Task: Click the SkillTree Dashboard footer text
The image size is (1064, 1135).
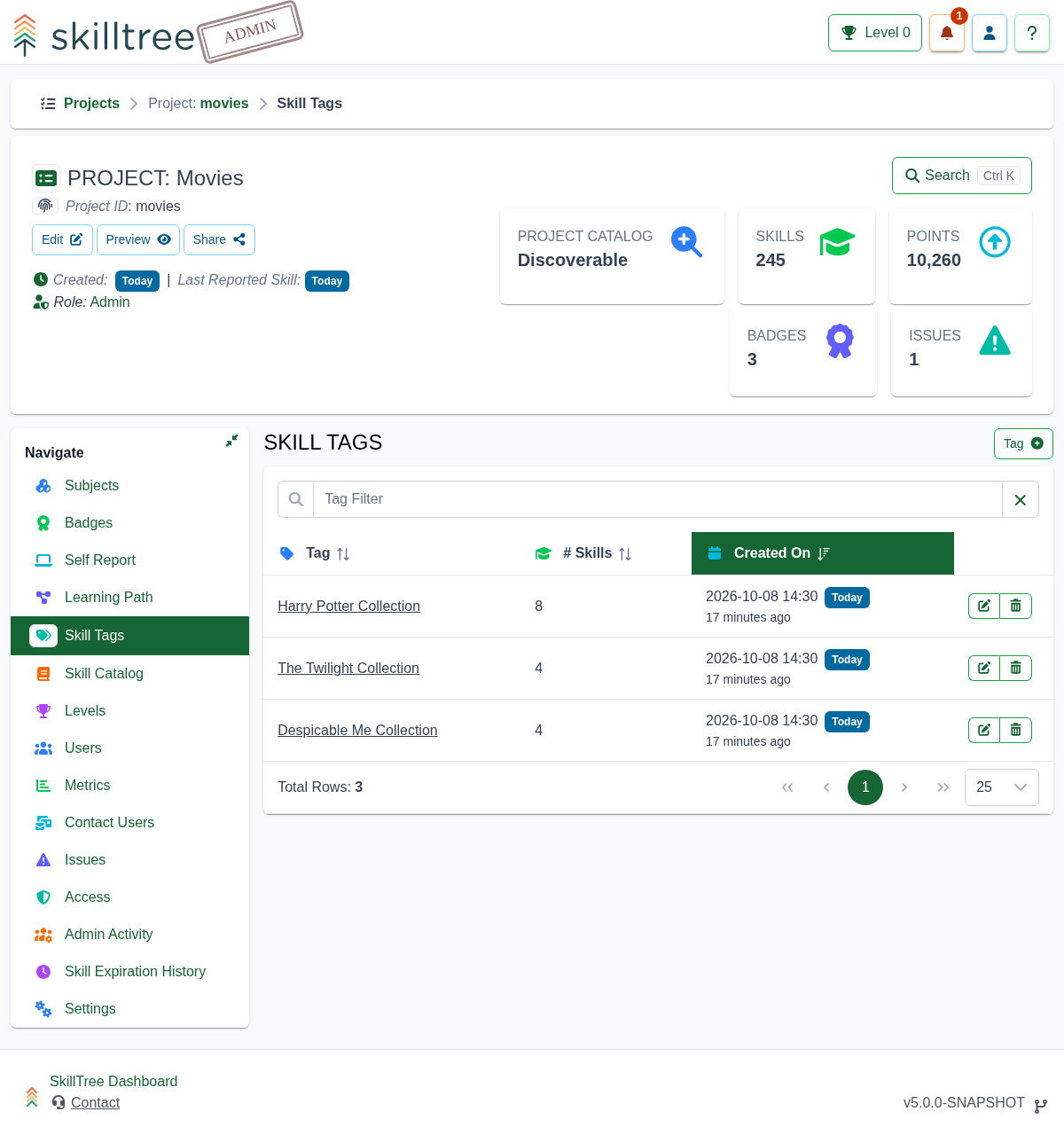Action: pyautogui.click(x=113, y=1082)
